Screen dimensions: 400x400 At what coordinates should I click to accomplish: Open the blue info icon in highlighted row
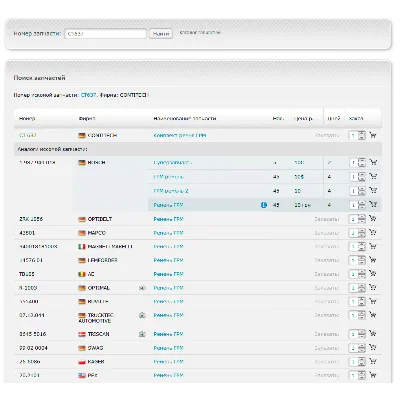tap(264, 205)
